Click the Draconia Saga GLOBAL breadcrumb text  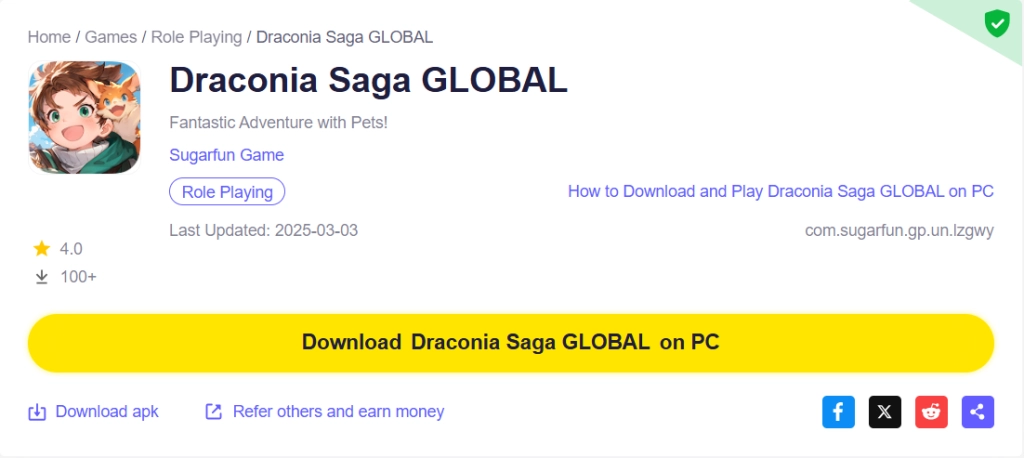[x=344, y=37]
